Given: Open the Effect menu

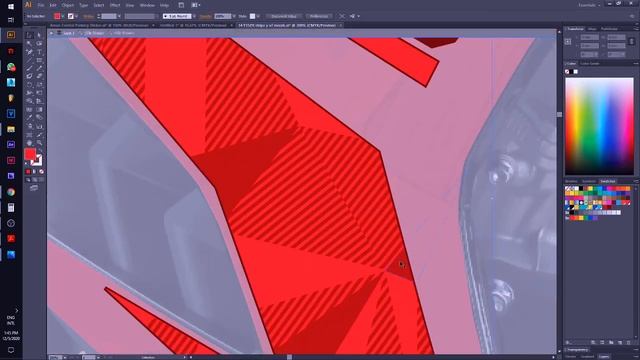Looking at the screenshot, I should 115,5.
